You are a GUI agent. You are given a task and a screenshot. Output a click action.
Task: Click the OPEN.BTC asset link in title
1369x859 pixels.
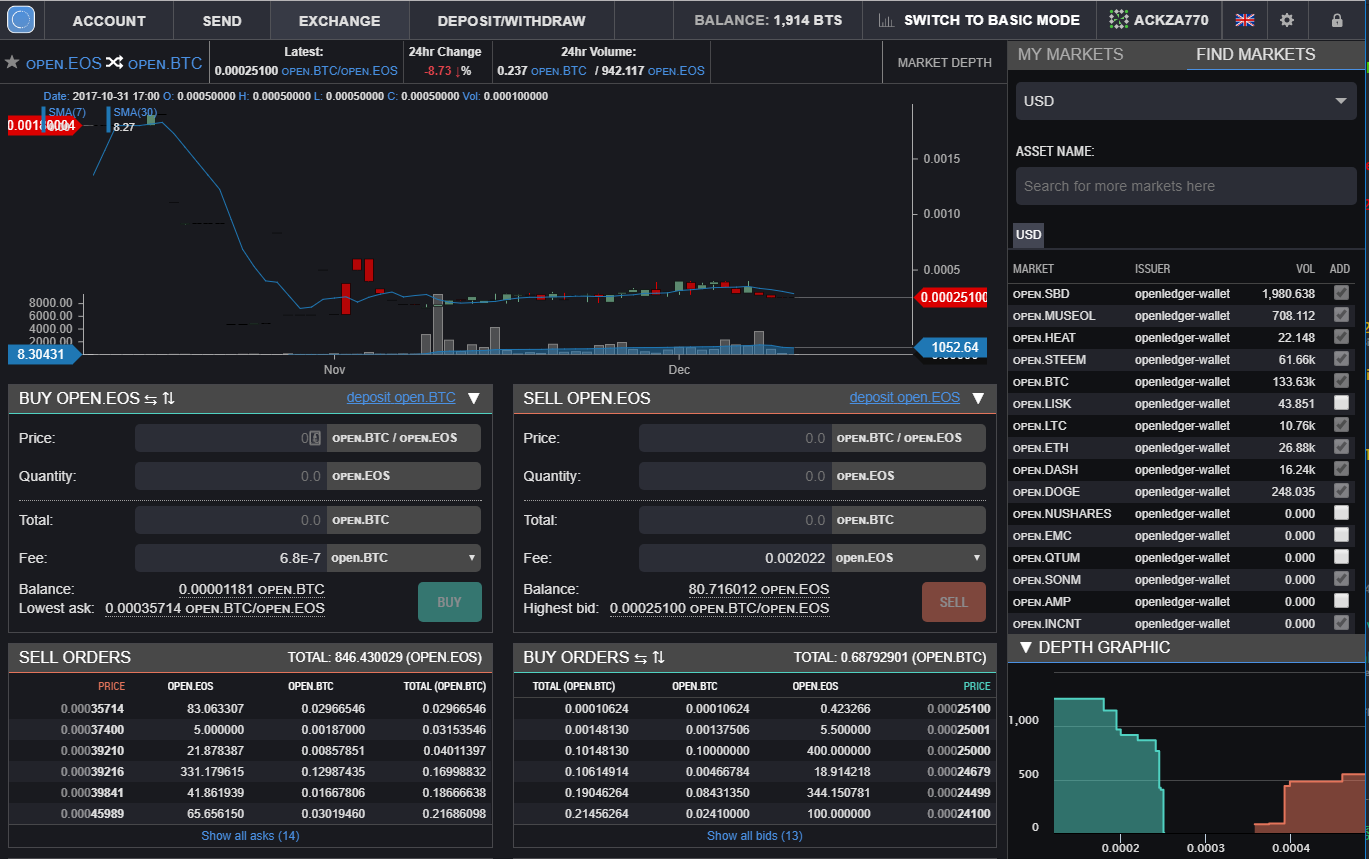tap(165, 64)
